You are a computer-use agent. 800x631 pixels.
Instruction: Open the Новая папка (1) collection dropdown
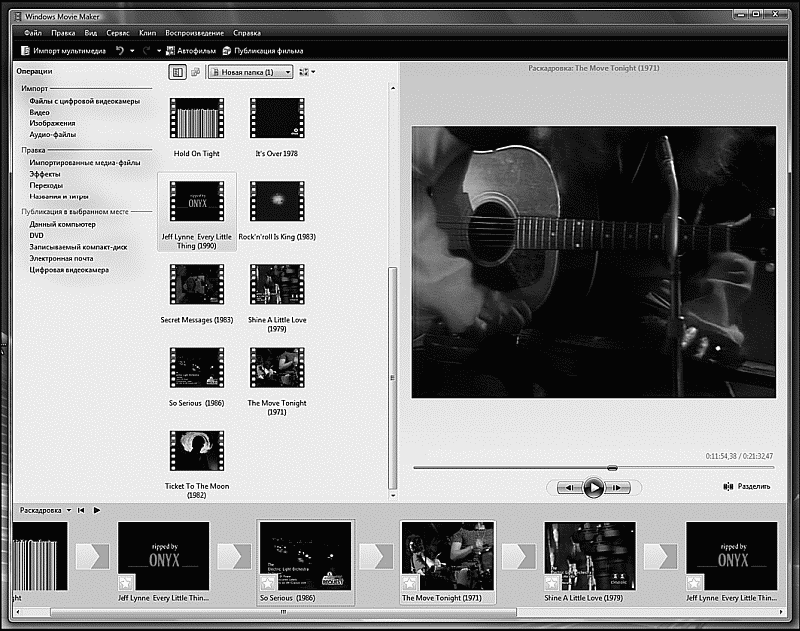pyautogui.click(x=250, y=72)
